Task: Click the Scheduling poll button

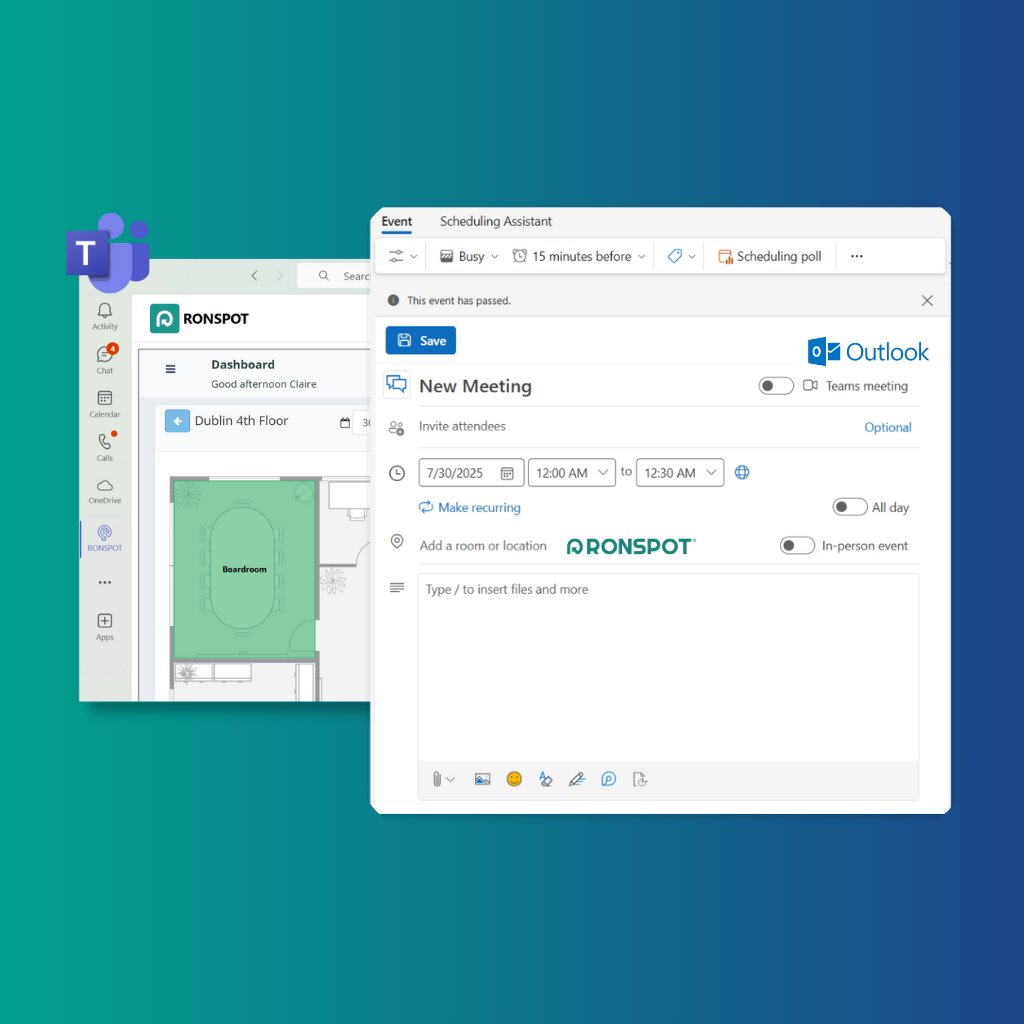Action: (x=769, y=256)
